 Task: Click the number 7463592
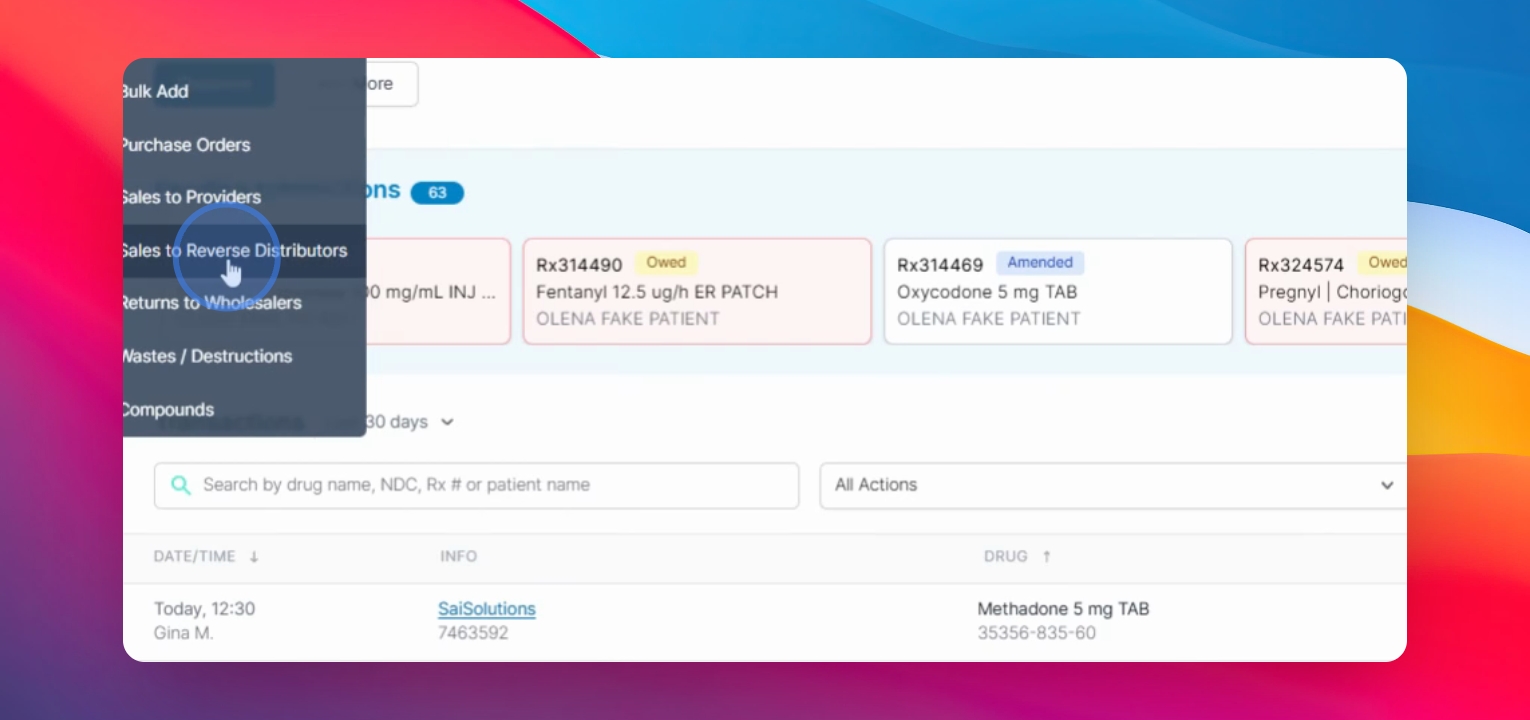pyautogui.click(x=473, y=633)
